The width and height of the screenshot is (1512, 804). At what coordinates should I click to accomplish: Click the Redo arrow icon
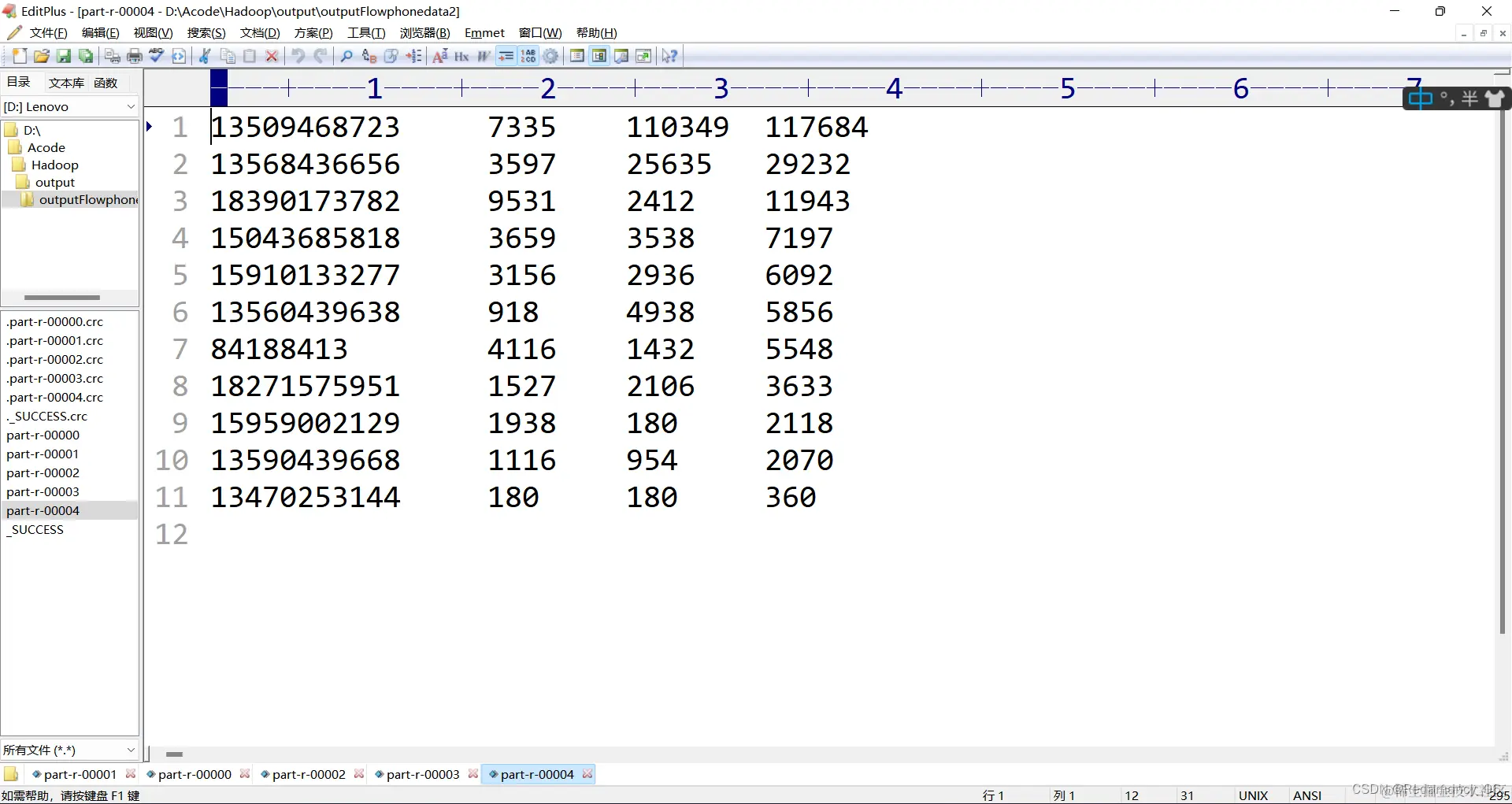pyautogui.click(x=321, y=56)
